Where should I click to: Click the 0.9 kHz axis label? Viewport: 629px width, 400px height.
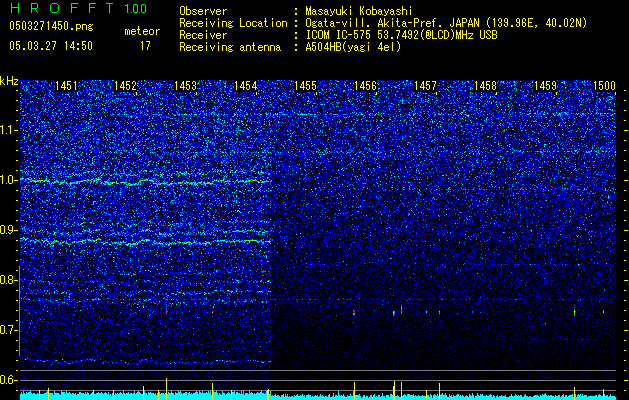click(9, 230)
